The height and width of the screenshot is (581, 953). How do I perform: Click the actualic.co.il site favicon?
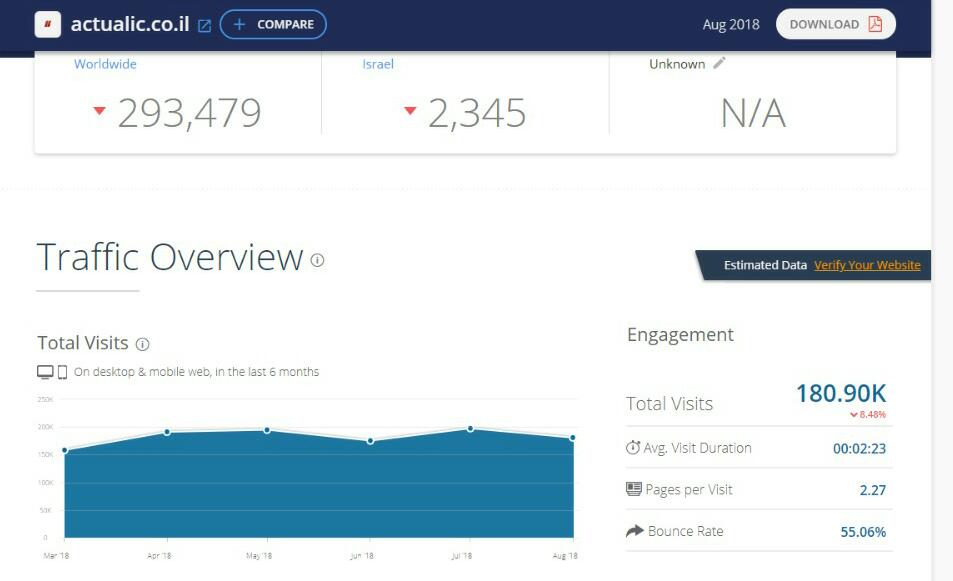[48, 24]
